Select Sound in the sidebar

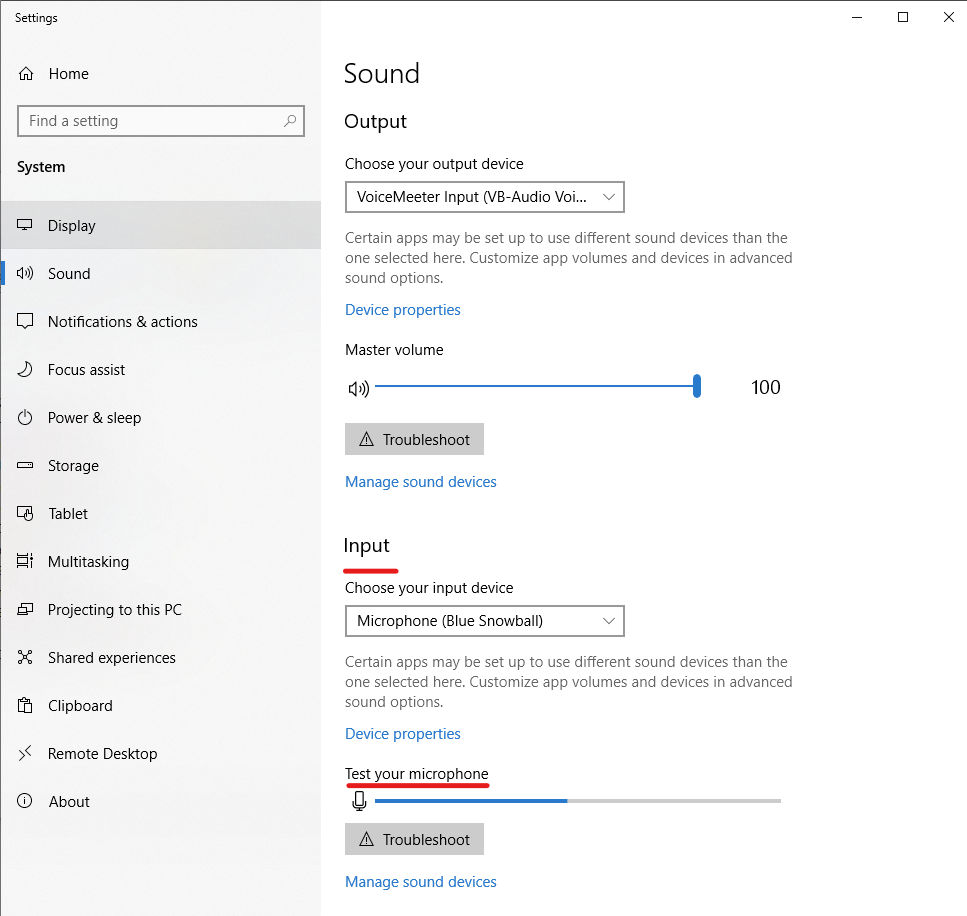(x=161, y=273)
